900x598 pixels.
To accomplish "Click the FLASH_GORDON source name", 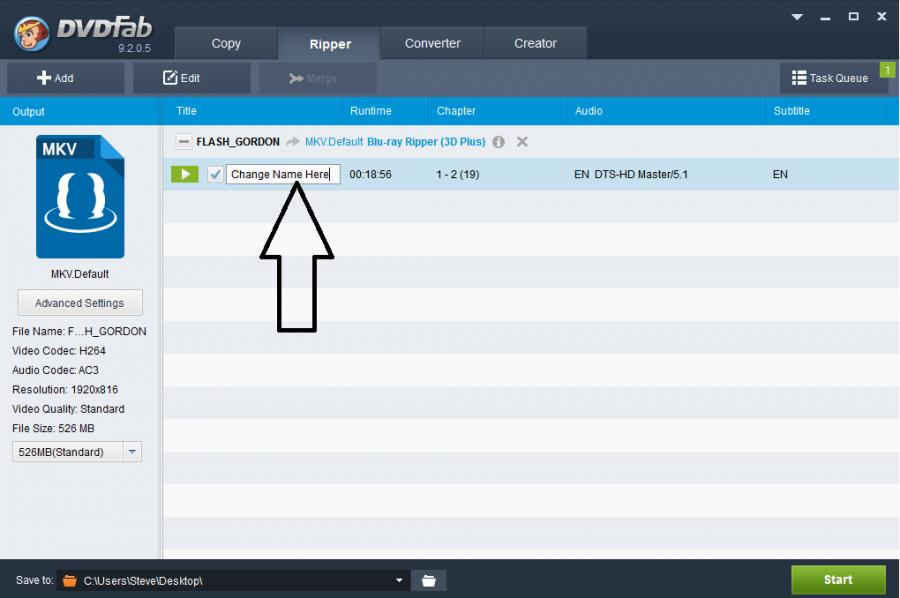I will click(x=238, y=142).
